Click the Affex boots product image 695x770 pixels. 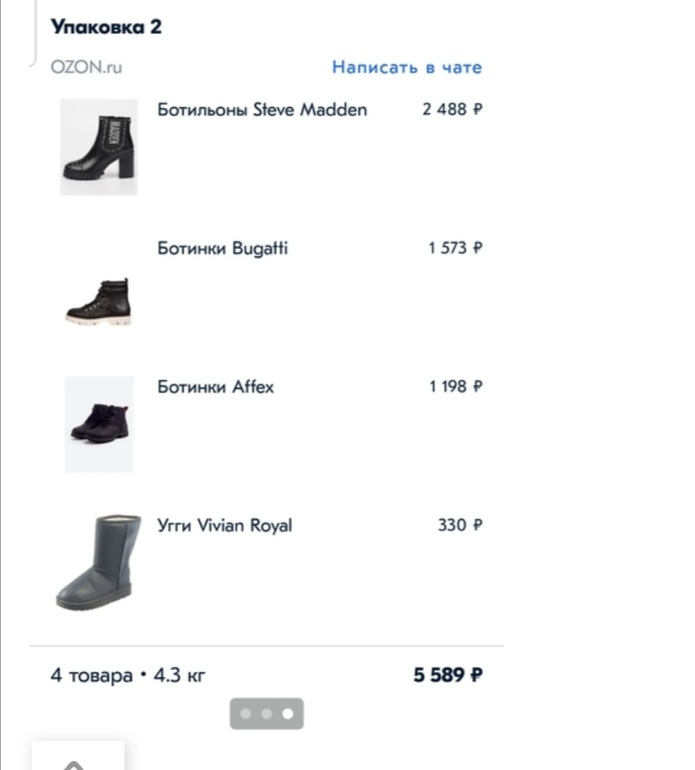[98, 423]
